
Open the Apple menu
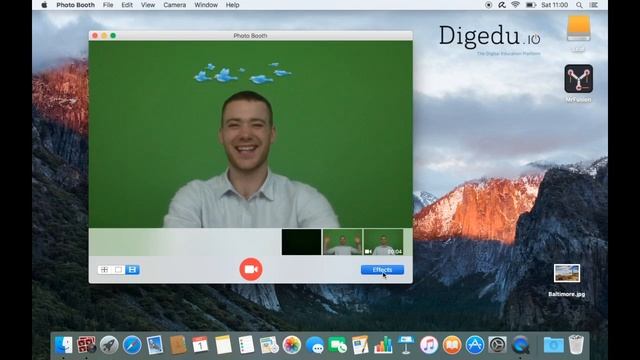[44, 5]
